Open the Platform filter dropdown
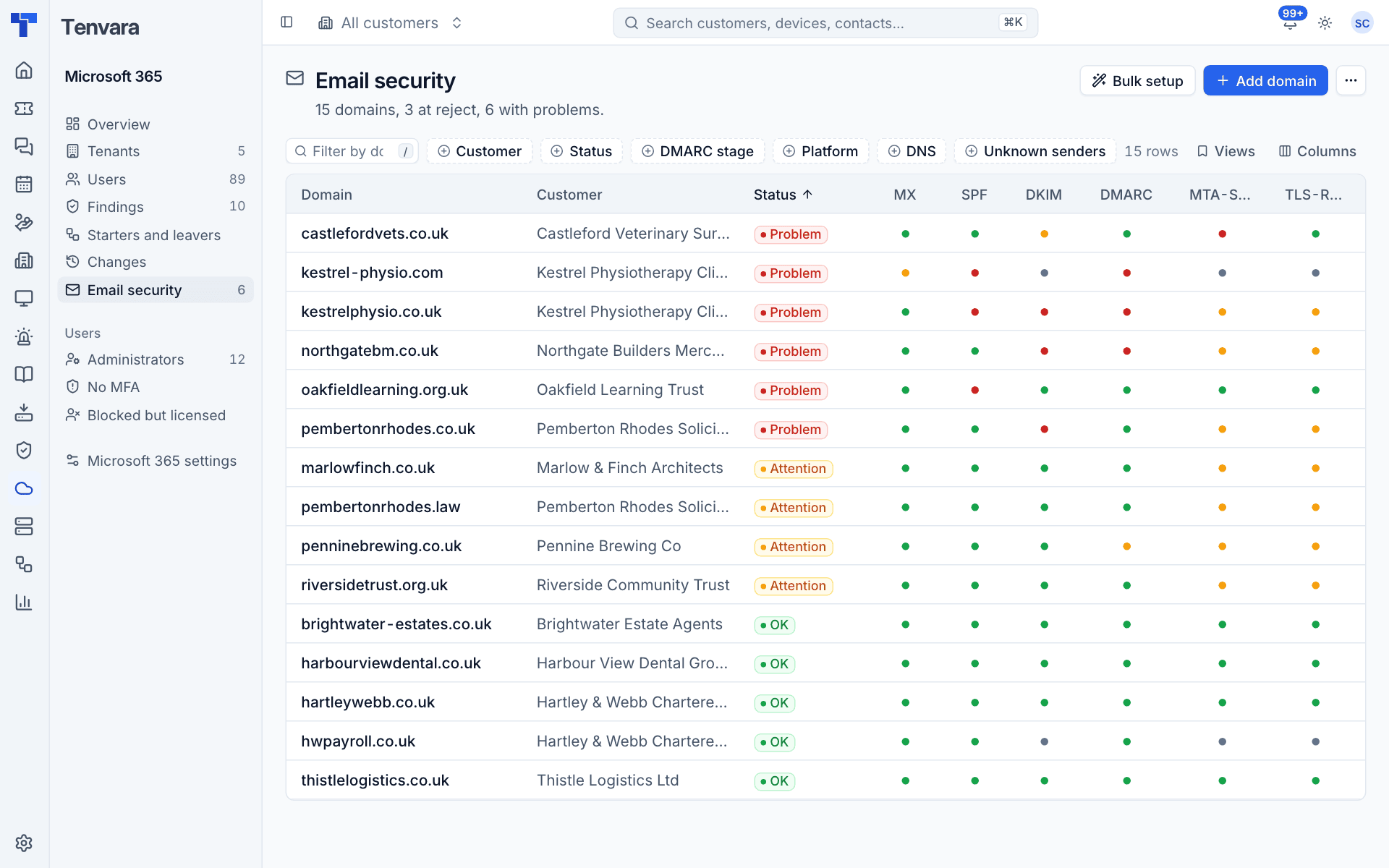 pos(820,151)
